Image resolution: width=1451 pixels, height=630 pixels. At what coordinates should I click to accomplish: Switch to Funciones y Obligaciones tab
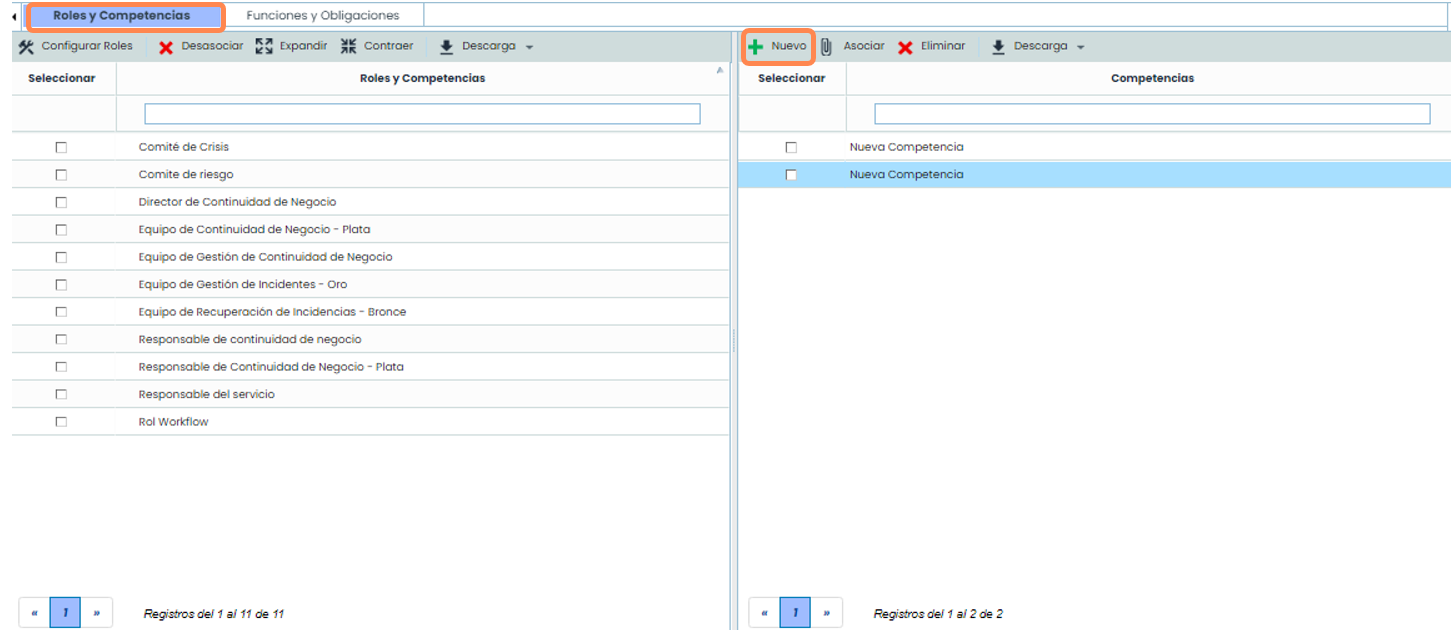tap(322, 16)
